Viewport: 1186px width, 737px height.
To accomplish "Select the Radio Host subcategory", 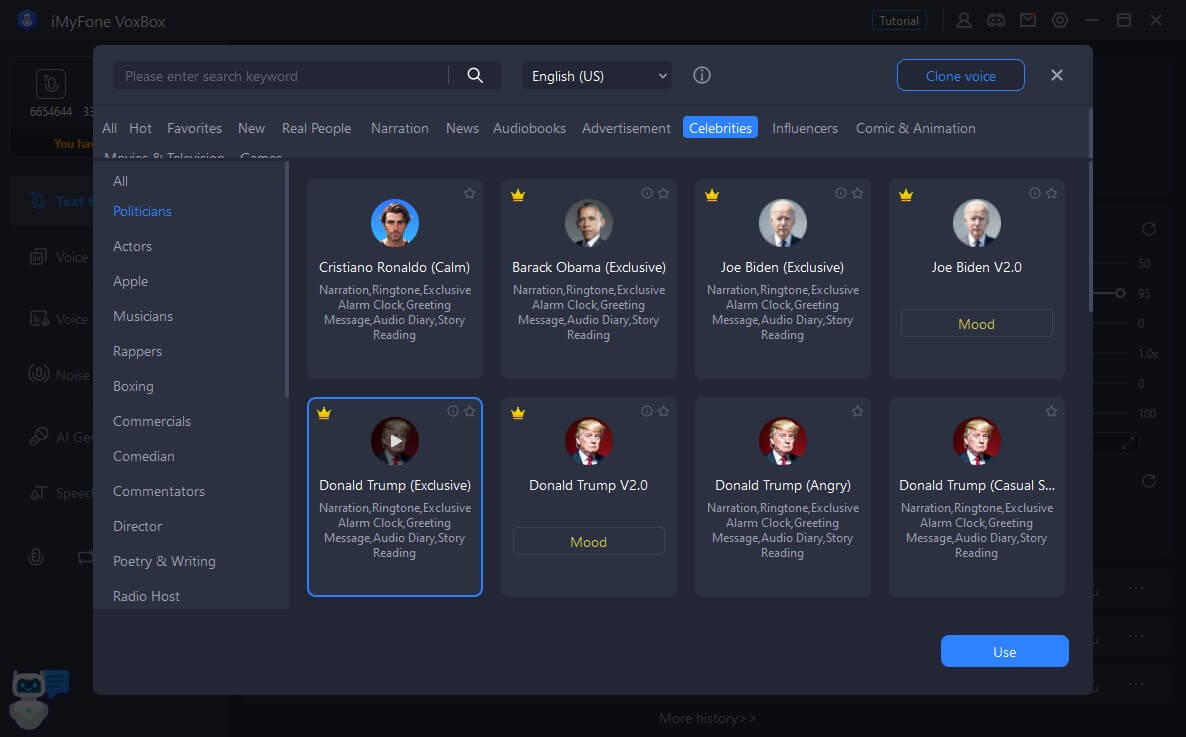I will [x=146, y=596].
